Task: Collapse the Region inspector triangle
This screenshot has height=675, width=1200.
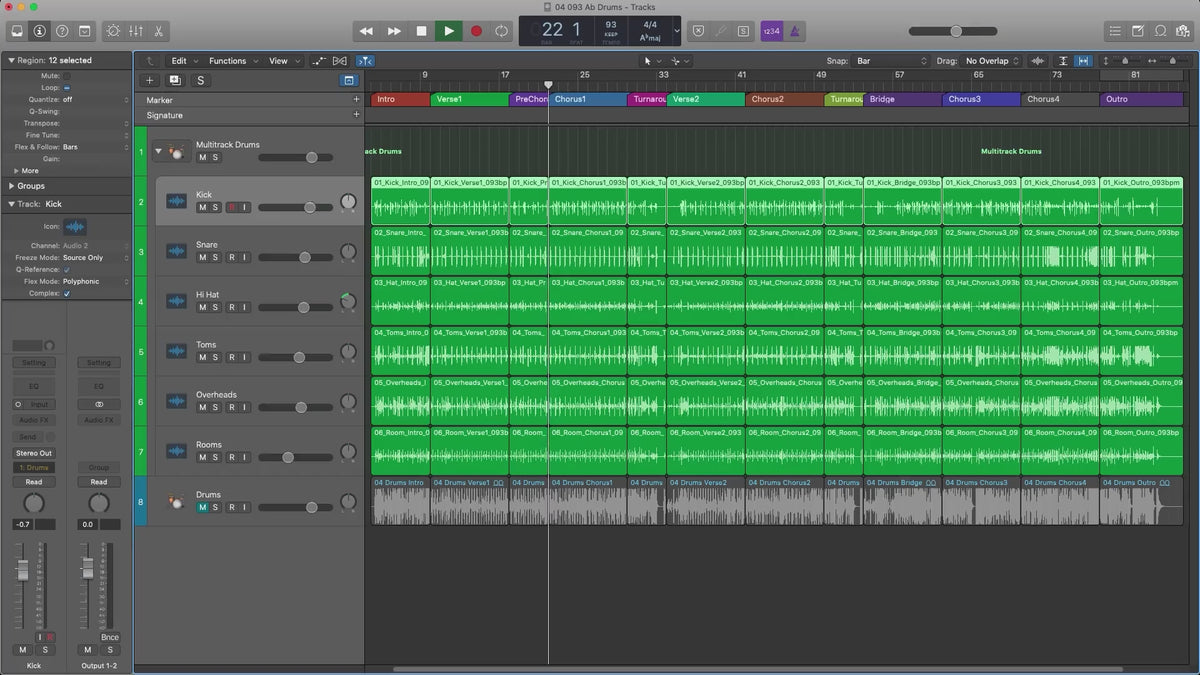Action: pos(11,60)
